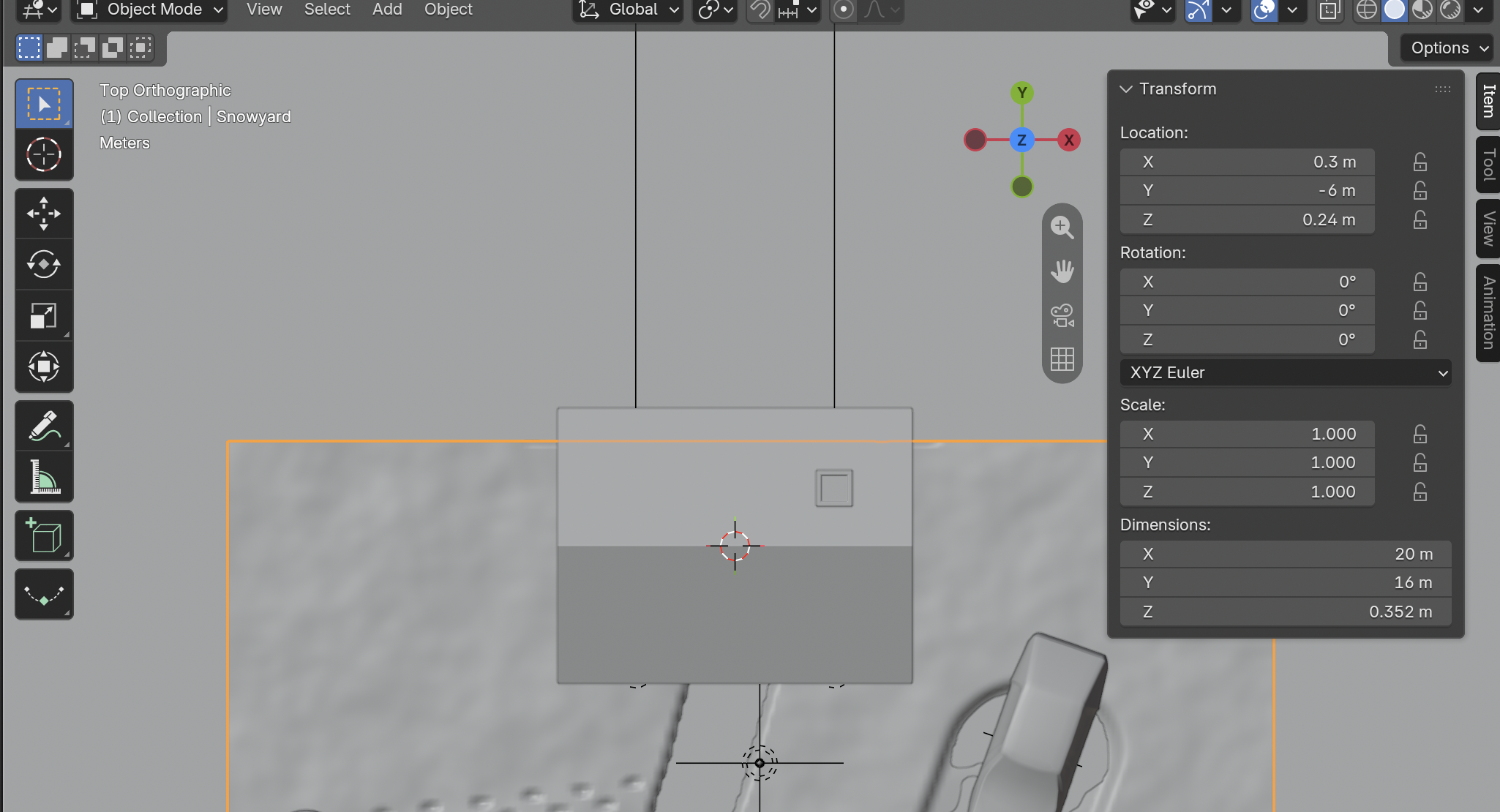This screenshot has width=1500, height=812.
Task: Switch to Material Preview shading
Action: tap(1422, 10)
